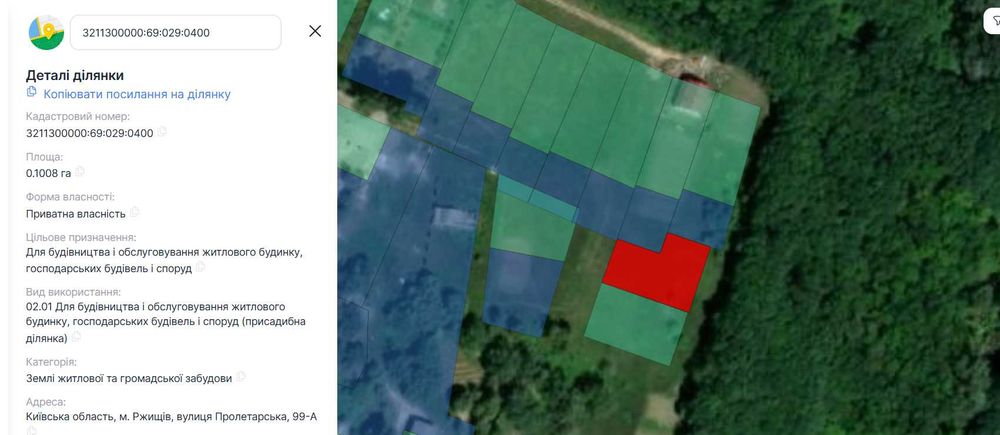This screenshot has height=435, width=1000.
Task: Copy the cadastral number value
Action: coord(162,132)
